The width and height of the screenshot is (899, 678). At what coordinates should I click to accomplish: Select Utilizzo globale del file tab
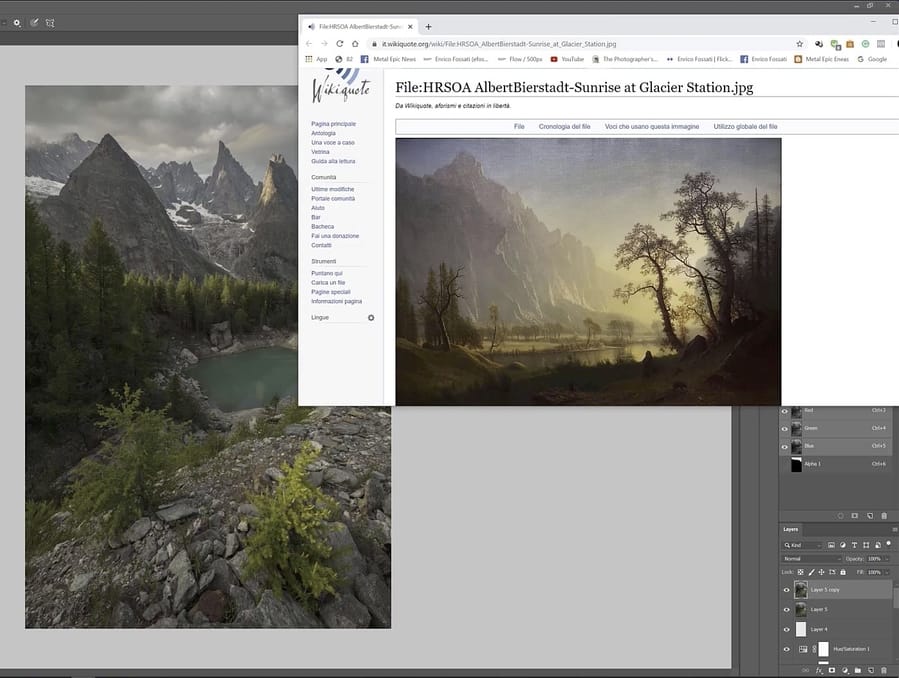click(x=745, y=127)
